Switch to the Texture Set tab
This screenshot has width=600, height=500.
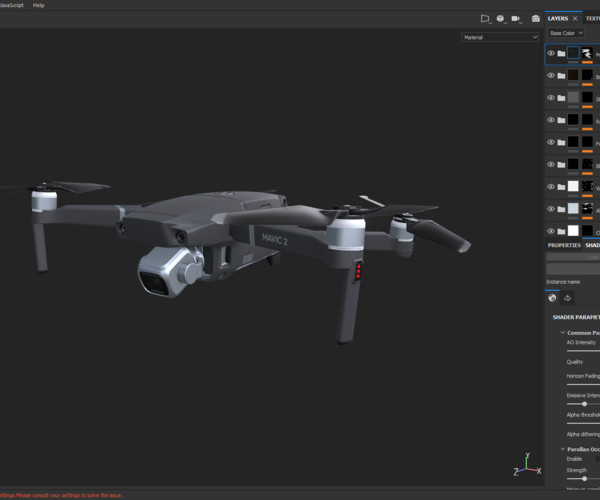(592, 18)
